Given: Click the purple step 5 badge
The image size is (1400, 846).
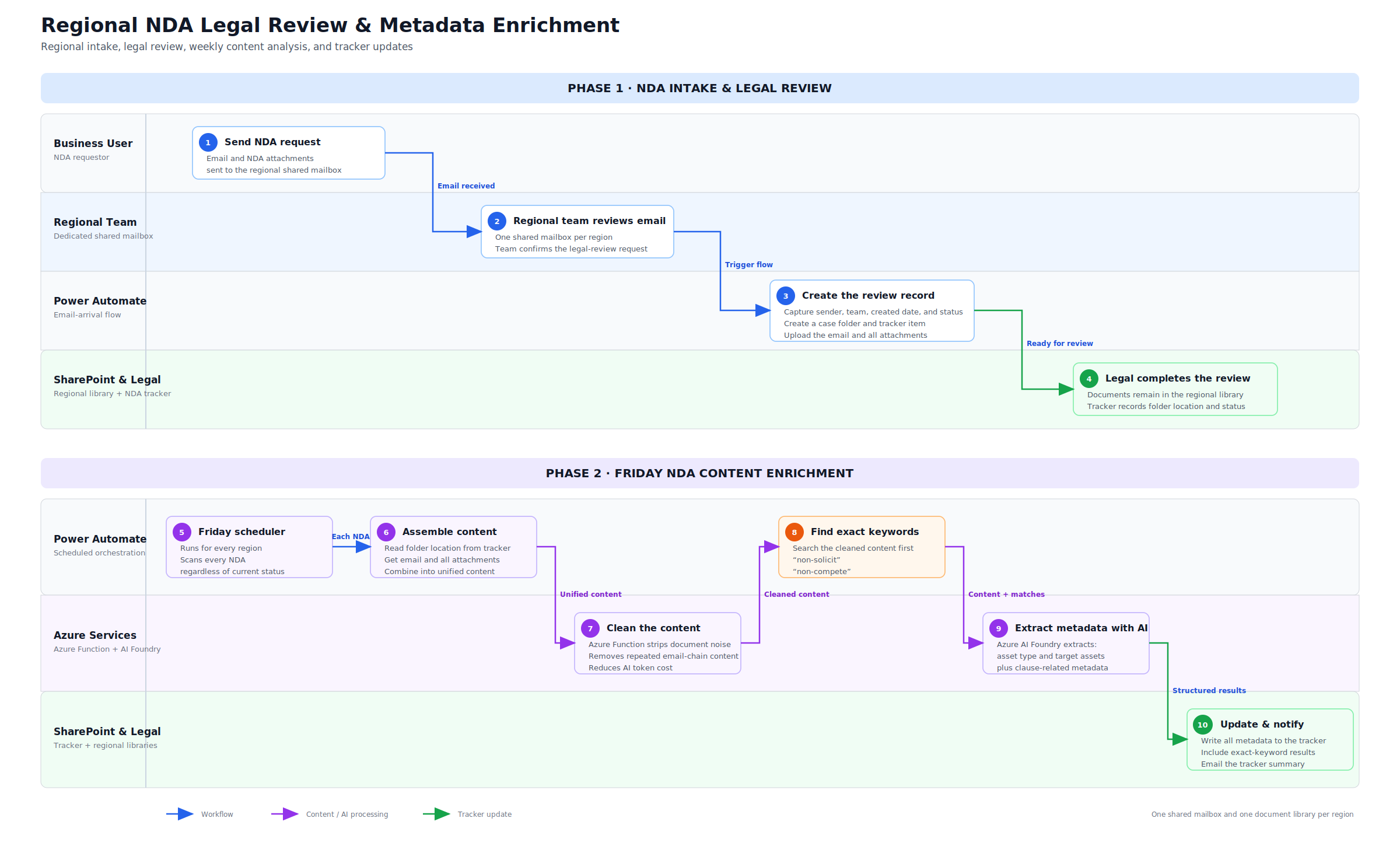Looking at the screenshot, I should pyautogui.click(x=181, y=532).
